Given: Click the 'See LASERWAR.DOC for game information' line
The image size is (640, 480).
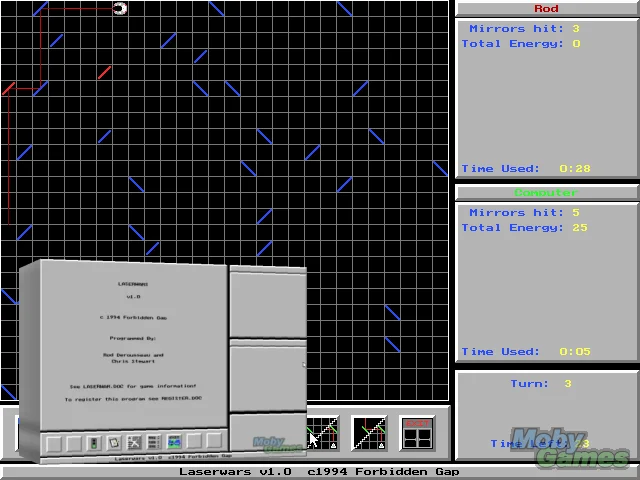Looking at the screenshot, I should click(133, 386).
